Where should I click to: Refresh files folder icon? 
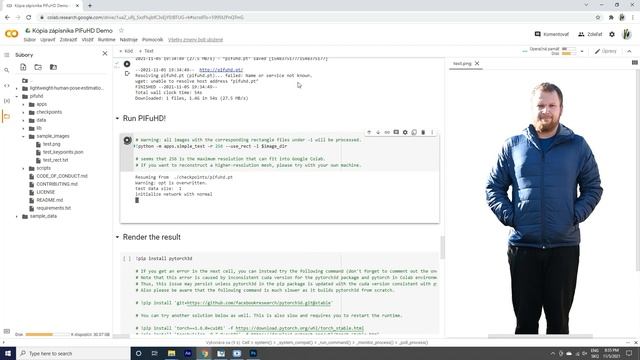coord(38,67)
